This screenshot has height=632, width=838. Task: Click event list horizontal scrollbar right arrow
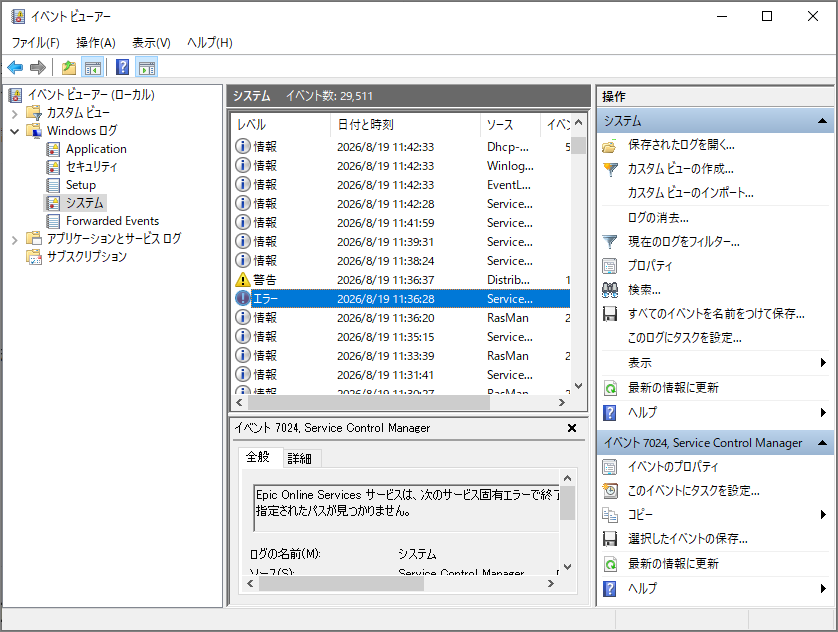(562, 402)
